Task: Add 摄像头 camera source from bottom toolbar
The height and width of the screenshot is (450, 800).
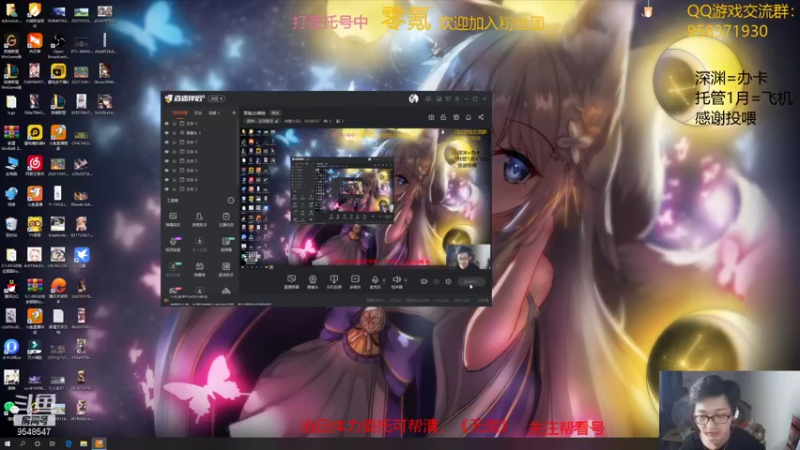Action: [312, 282]
